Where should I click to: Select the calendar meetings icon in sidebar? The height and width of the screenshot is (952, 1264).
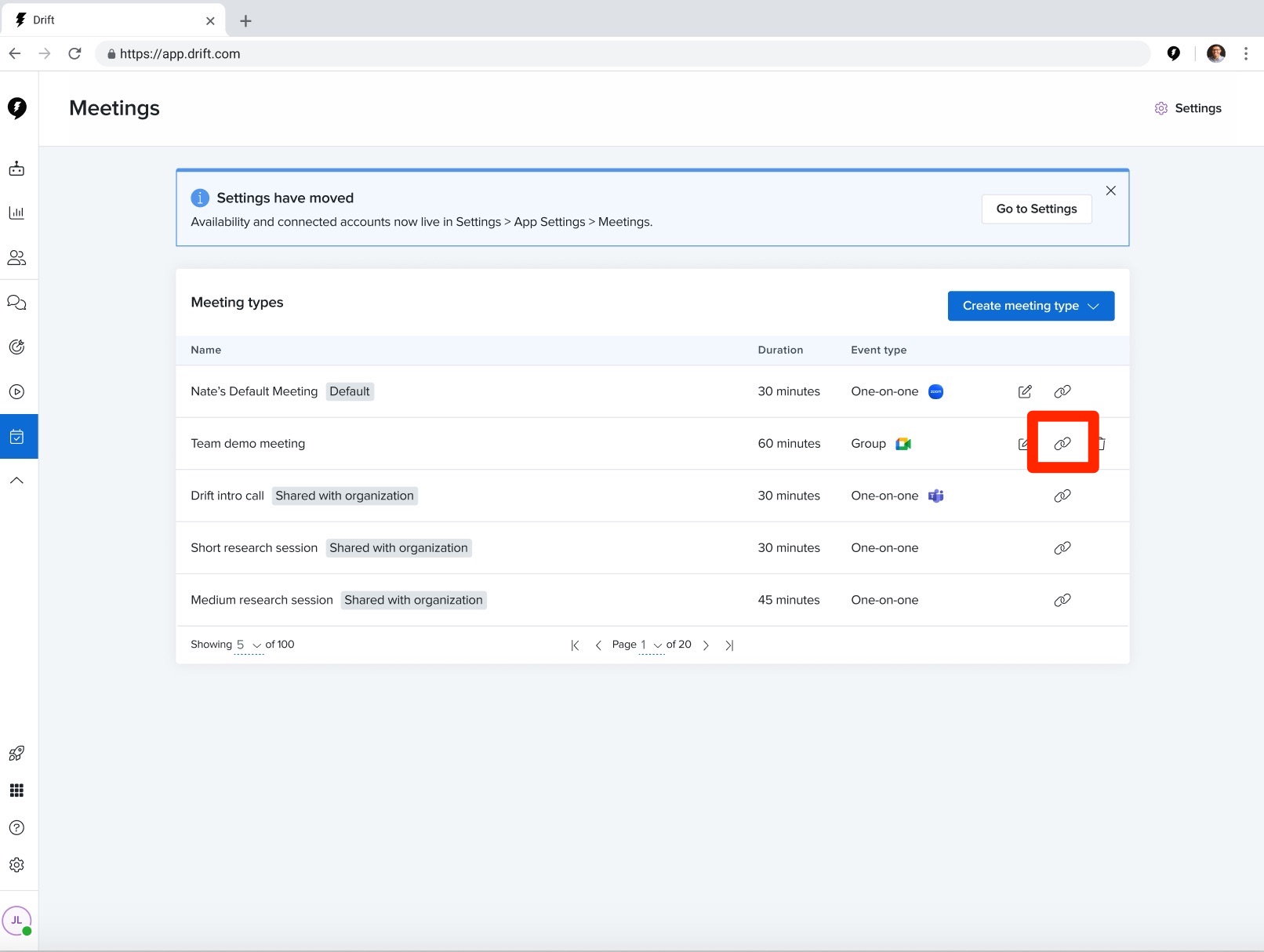[17, 437]
